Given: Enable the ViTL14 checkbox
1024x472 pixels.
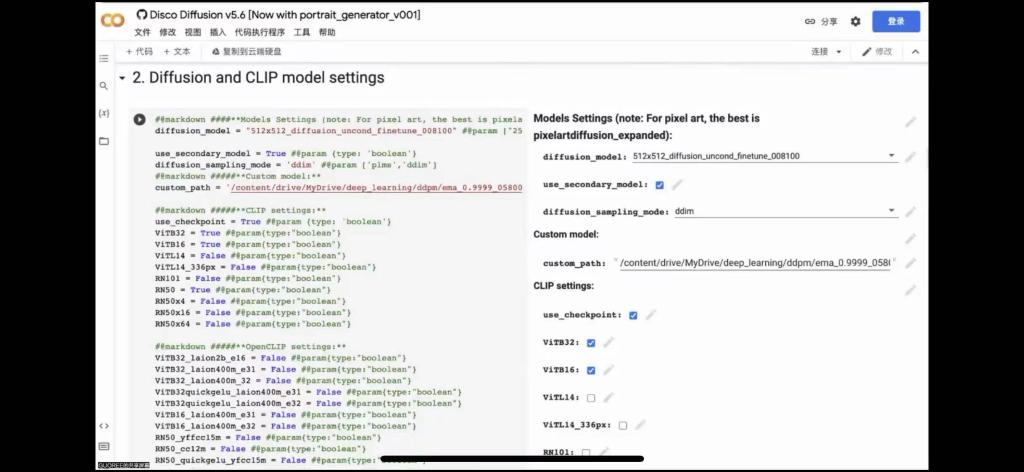Looking at the screenshot, I should [591, 398].
